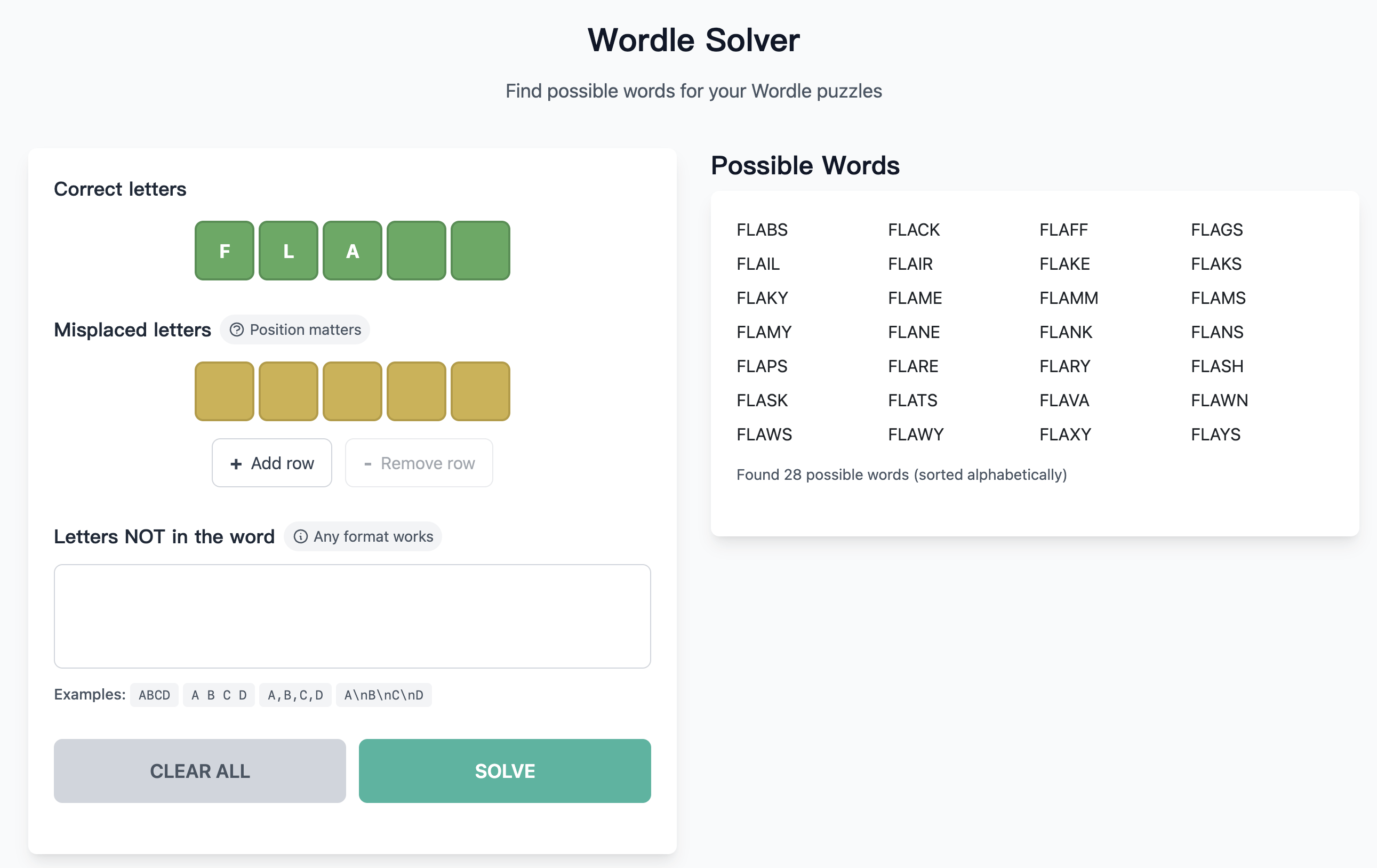Click the fifth empty green correct-letter tile

pyautogui.click(x=481, y=251)
